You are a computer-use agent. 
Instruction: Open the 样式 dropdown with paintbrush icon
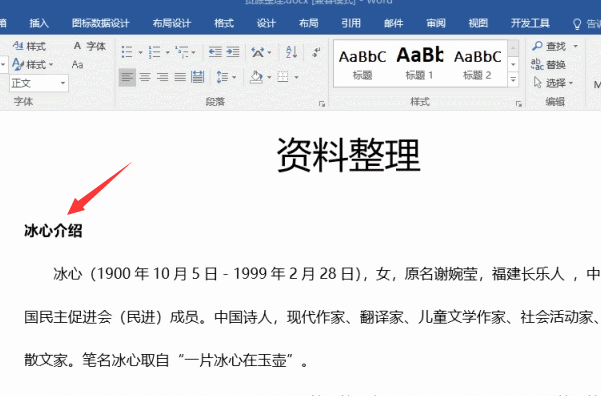coord(32,64)
